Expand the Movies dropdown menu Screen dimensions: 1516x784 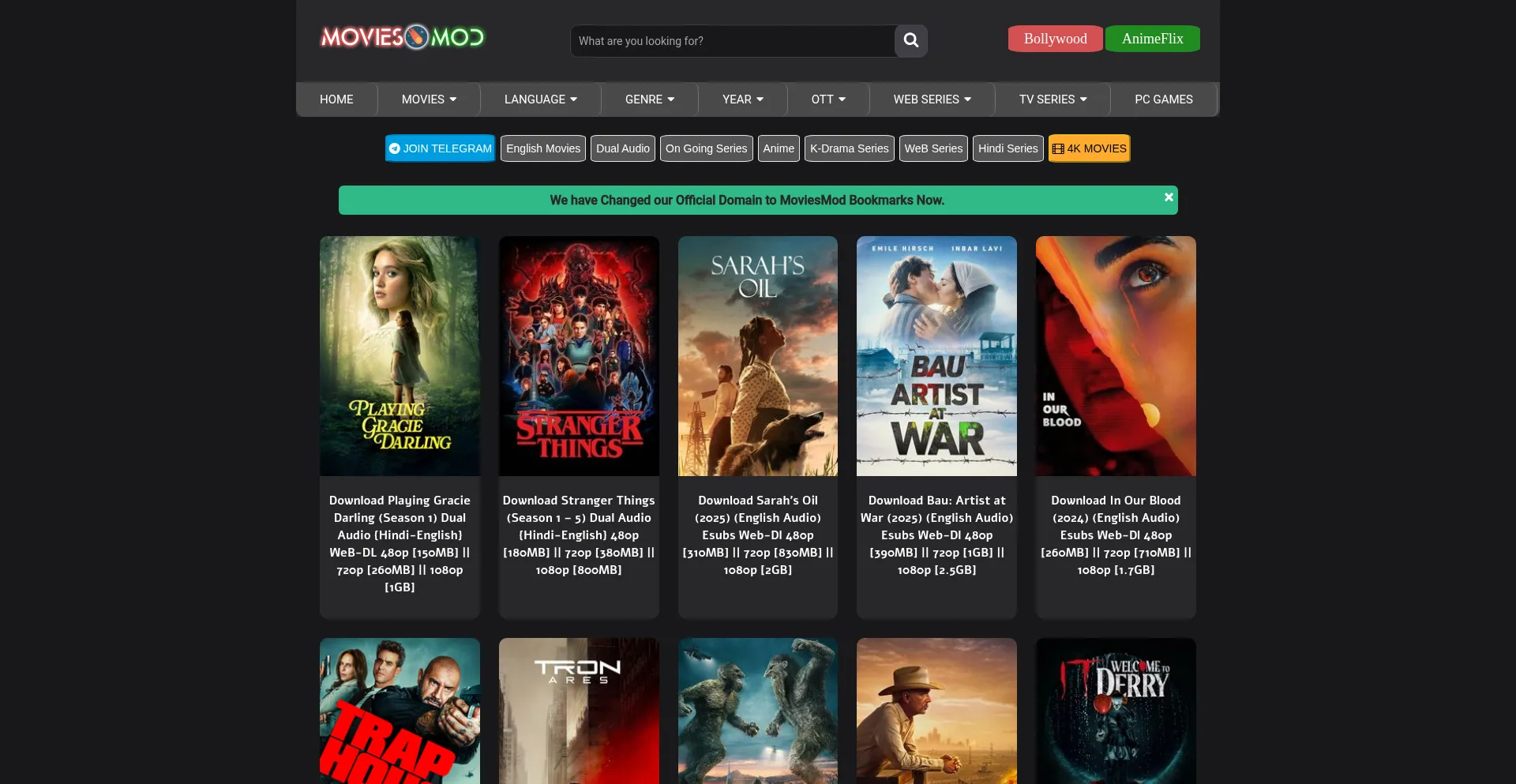pos(429,99)
